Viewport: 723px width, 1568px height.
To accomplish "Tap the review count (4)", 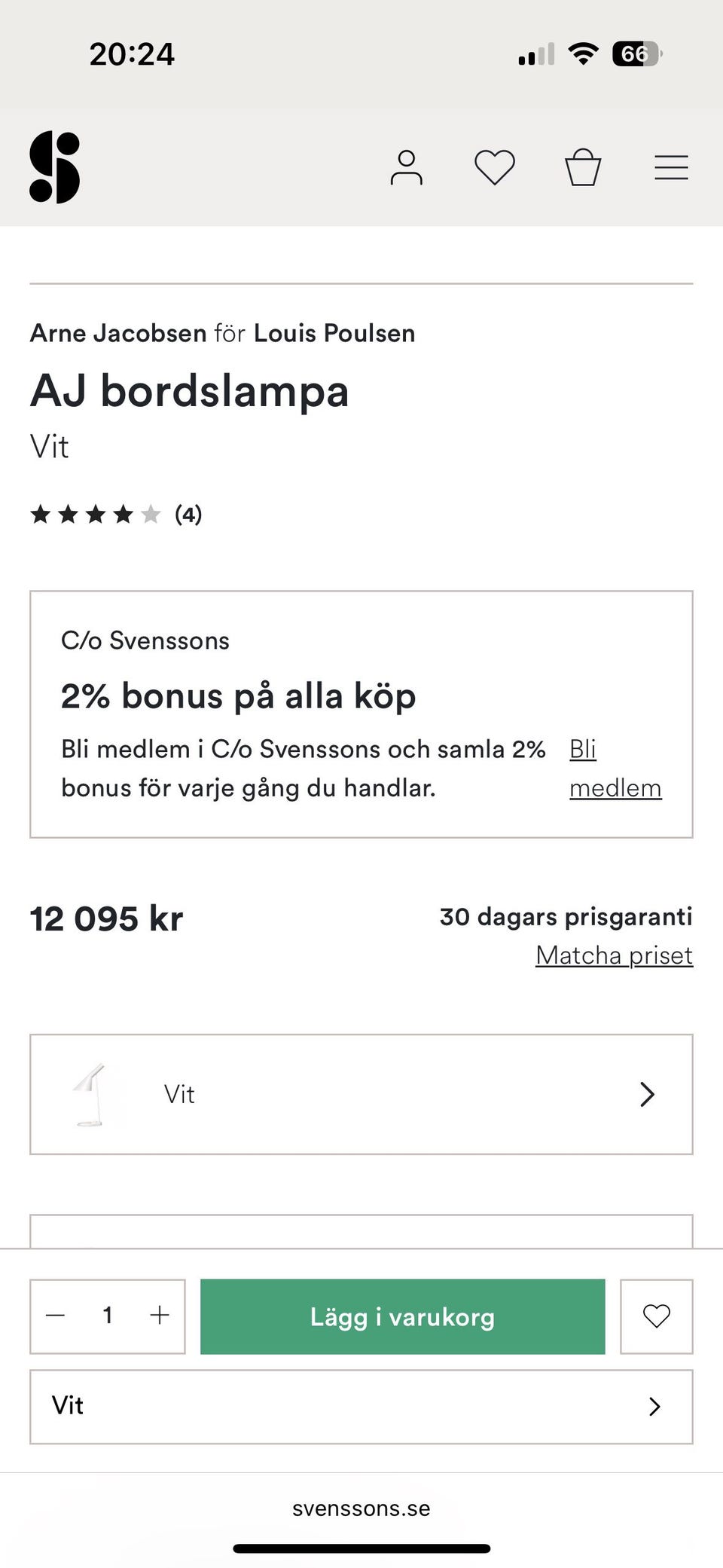I will (x=188, y=515).
